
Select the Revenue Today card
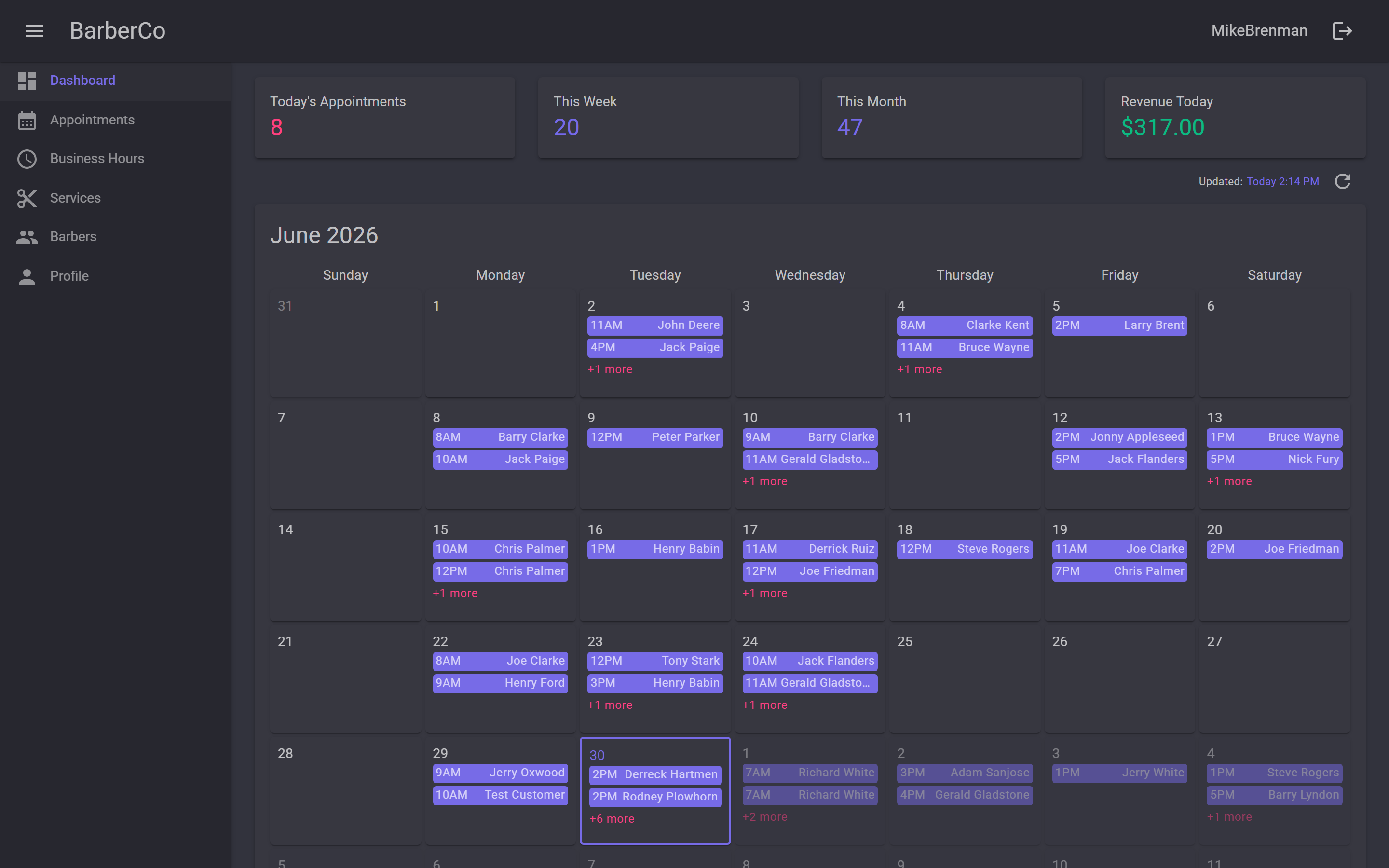point(1235,118)
